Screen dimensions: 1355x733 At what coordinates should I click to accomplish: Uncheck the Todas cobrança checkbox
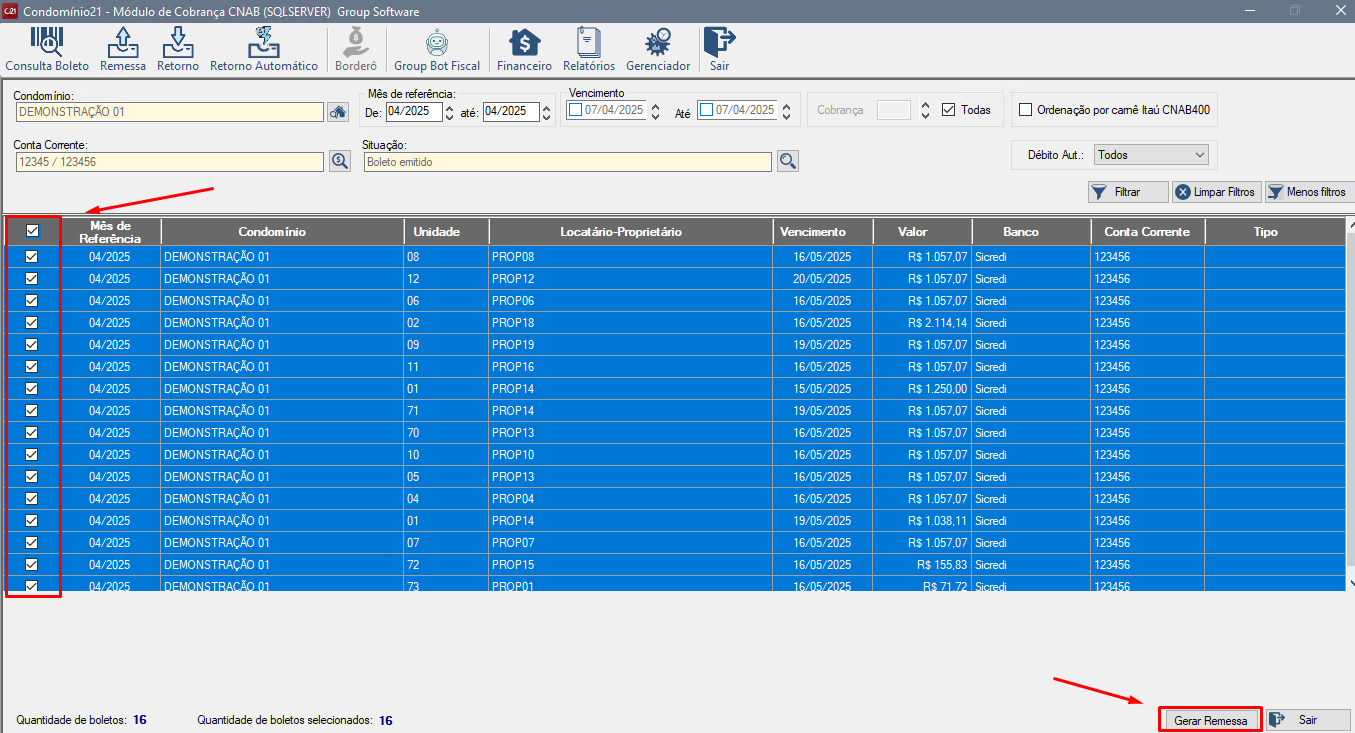[x=949, y=110]
